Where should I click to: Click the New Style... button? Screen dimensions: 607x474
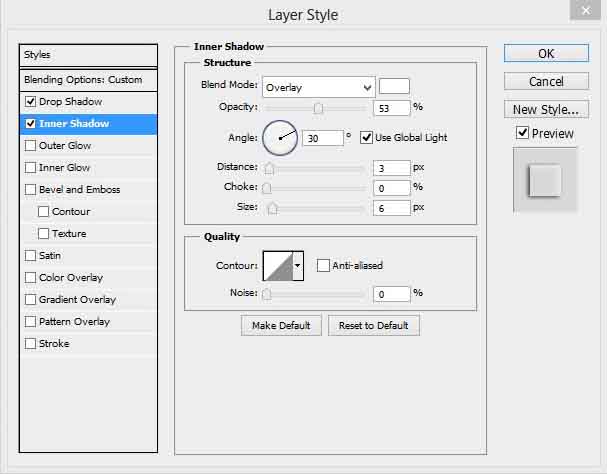546,110
